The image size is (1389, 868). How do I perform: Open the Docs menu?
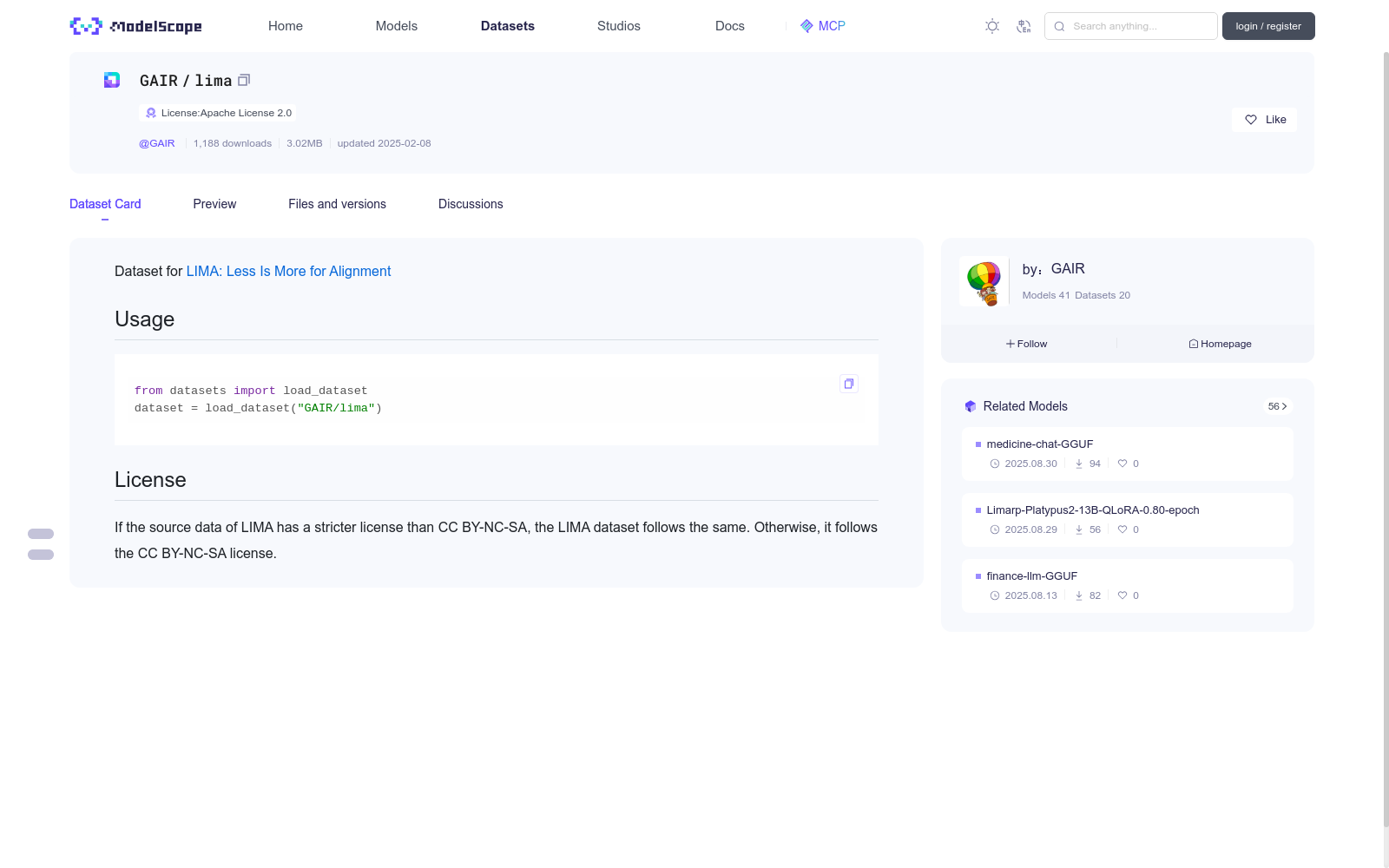pos(730,26)
